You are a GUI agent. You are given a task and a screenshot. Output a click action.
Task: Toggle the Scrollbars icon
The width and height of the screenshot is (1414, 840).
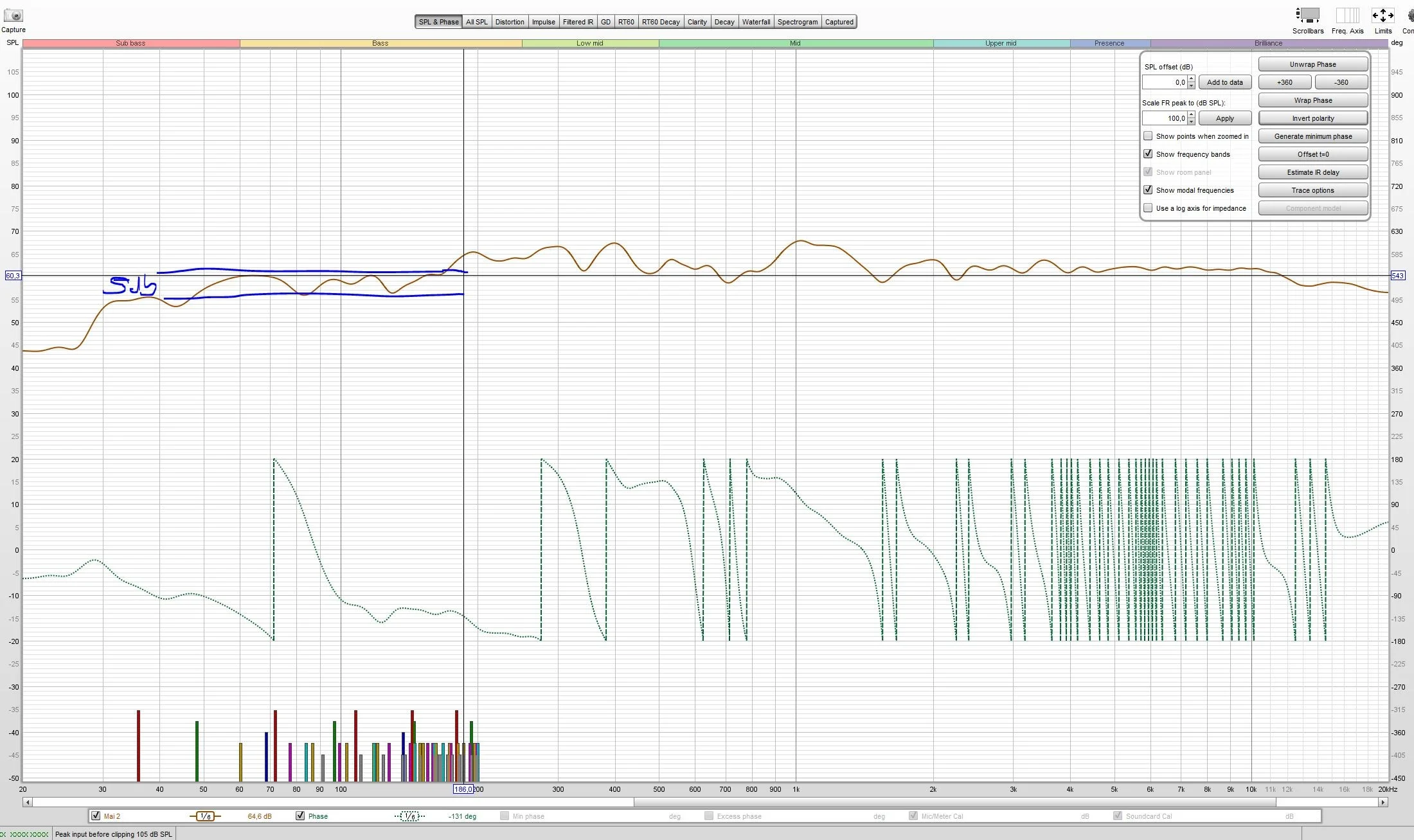point(1307,15)
